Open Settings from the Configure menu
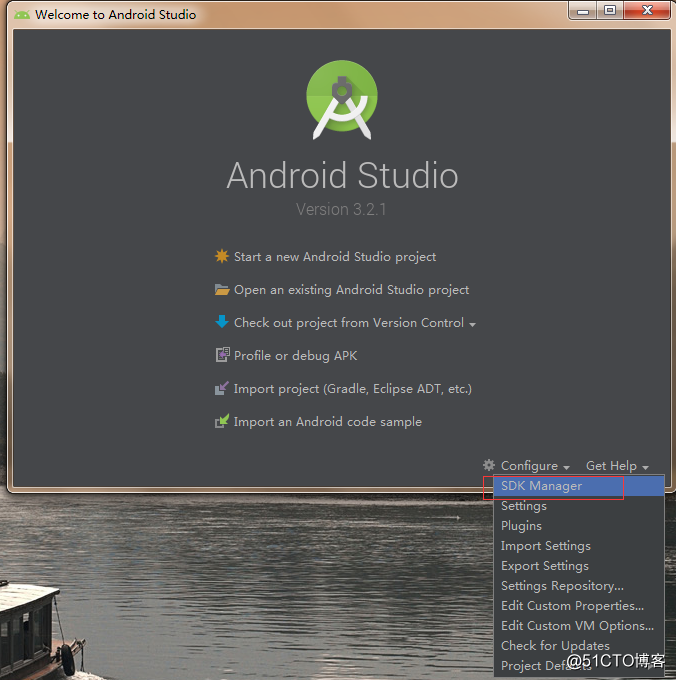 pos(579,506)
